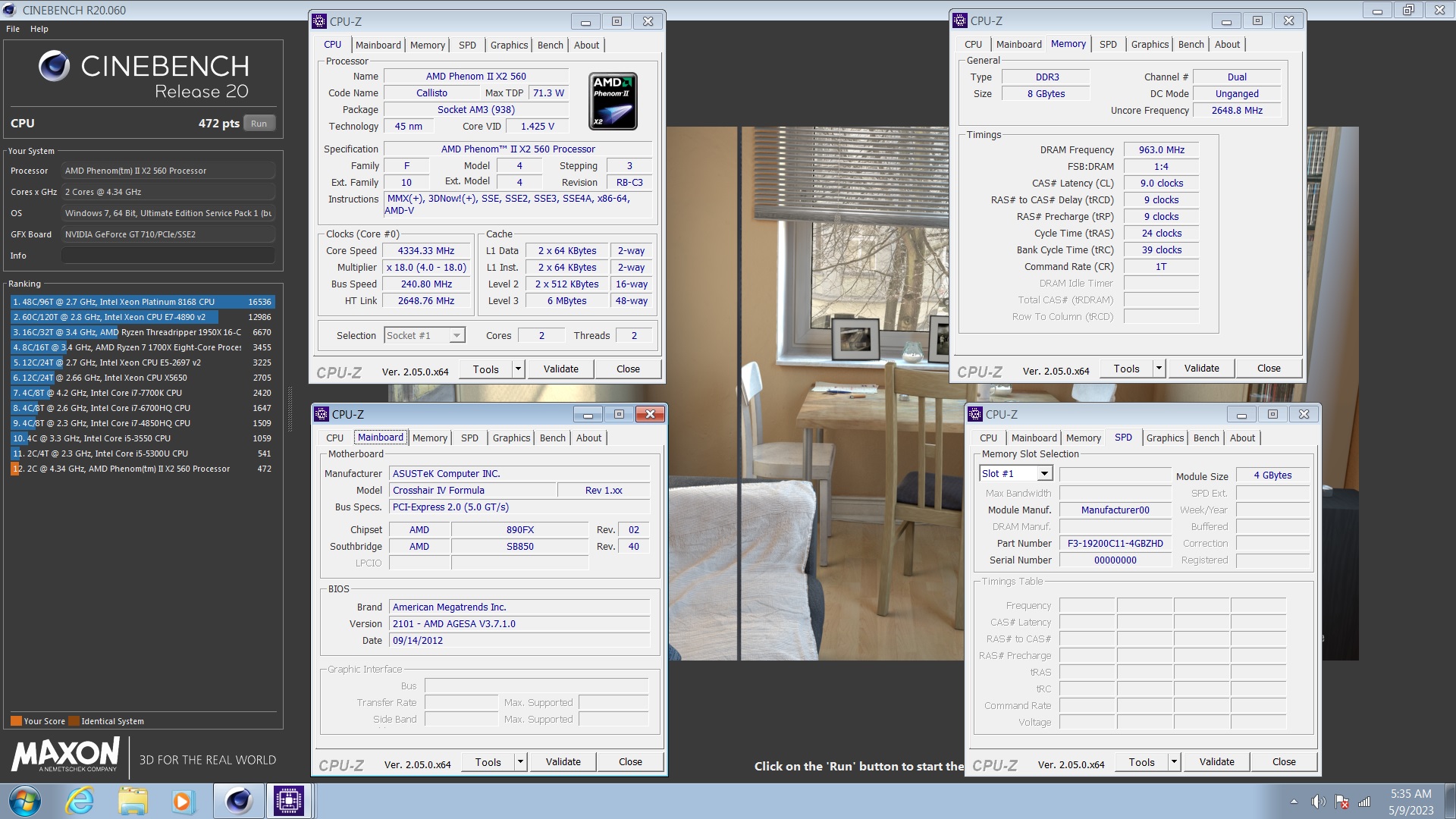This screenshot has width=1456, height=819.
Task: Click Validate in the Memory CPU-Z window
Action: (x=1201, y=369)
